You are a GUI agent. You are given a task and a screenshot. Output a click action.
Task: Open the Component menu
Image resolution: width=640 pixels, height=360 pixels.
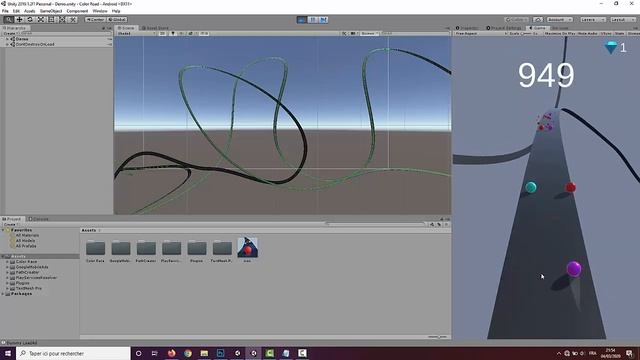tap(77, 11)
